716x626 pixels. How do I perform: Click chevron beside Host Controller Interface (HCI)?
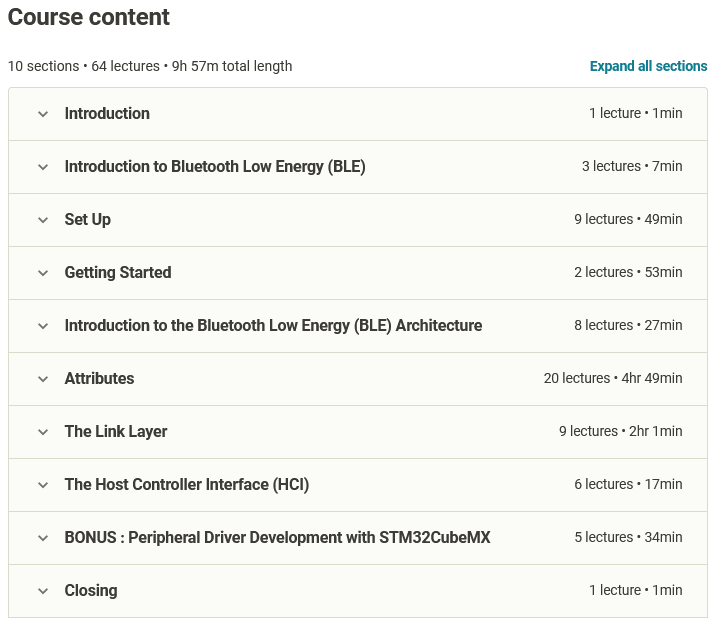(43, 485)
